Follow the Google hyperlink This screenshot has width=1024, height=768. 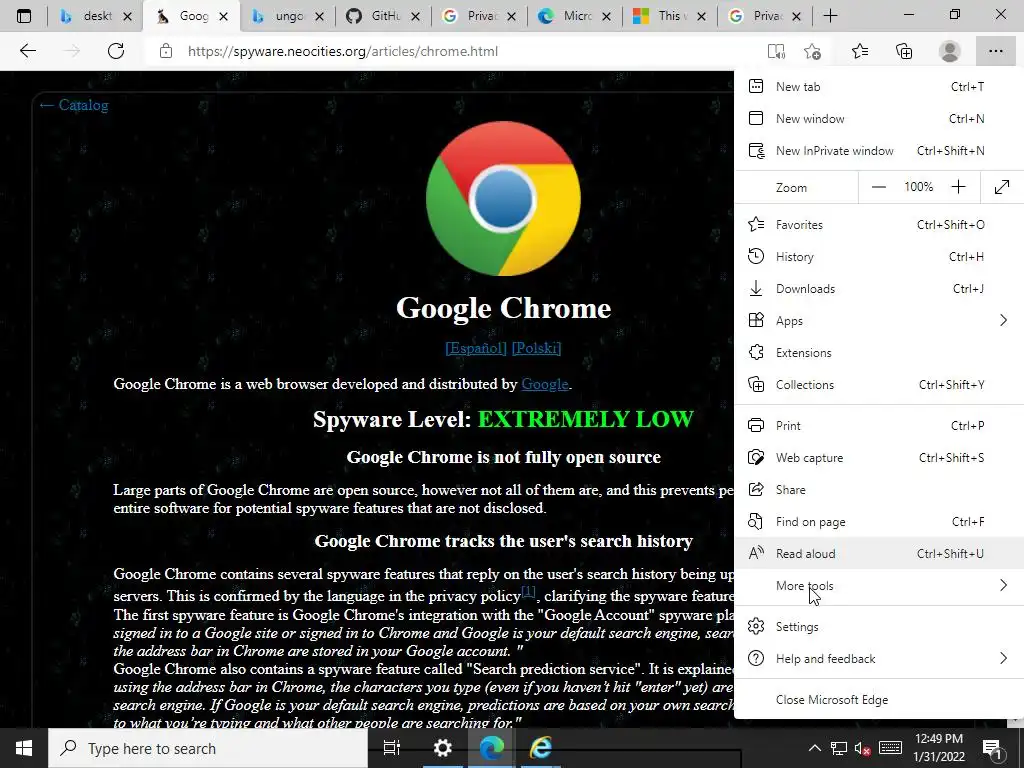pos(545,384)
